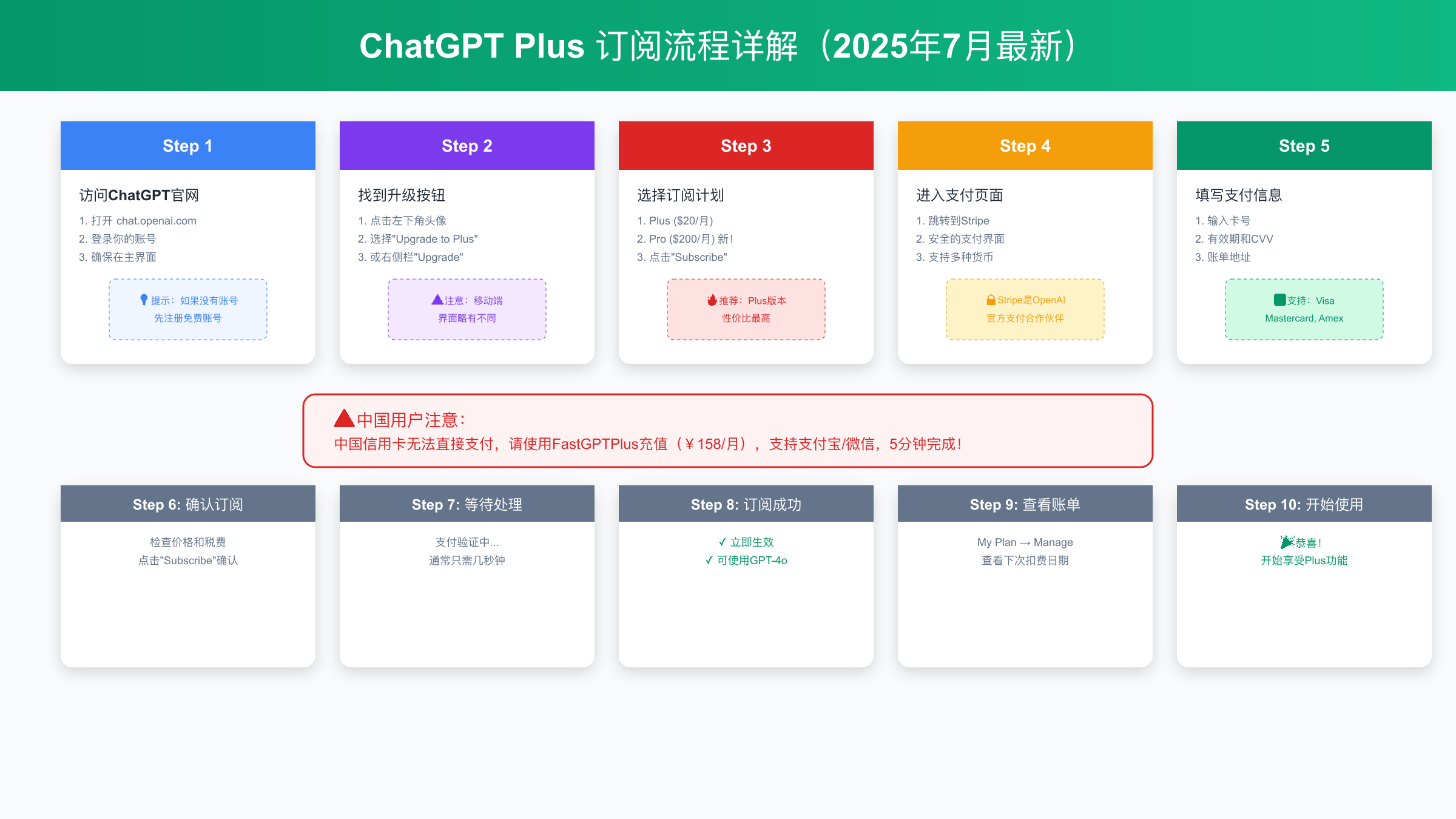1456x819 pixels.
Task: Click the chat.openai.com line in Step 1
Action: 138,221
